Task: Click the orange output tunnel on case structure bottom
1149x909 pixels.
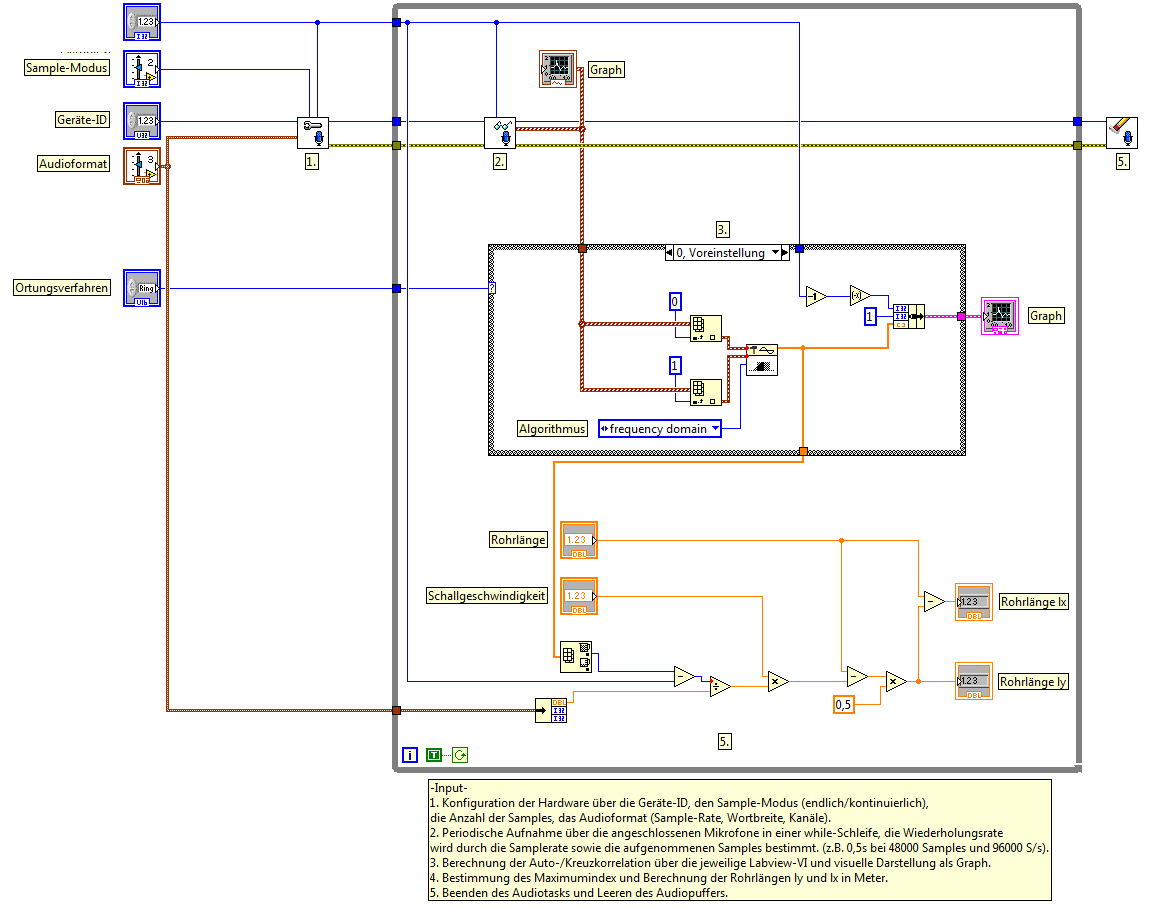Action: click(803, 452)
